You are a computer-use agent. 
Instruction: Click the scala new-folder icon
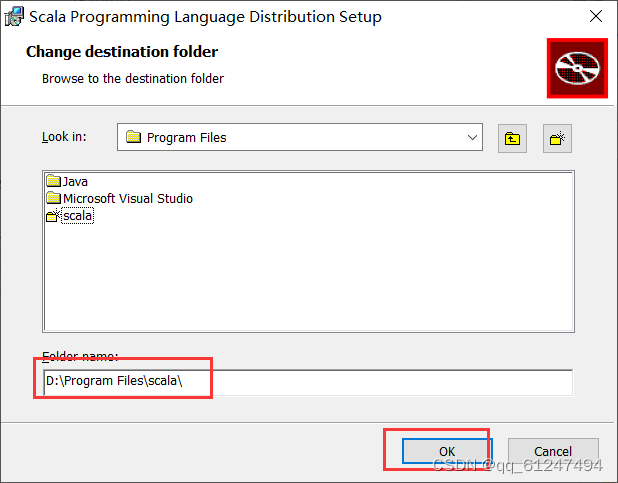coord(53,215)
